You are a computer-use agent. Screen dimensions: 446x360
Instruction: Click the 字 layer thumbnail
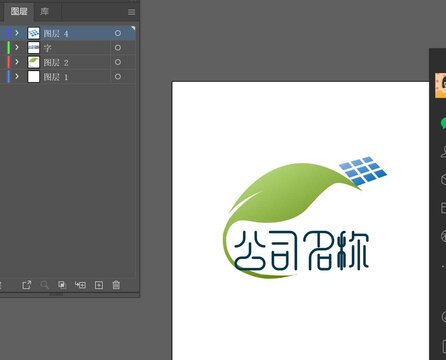(33, 48)
